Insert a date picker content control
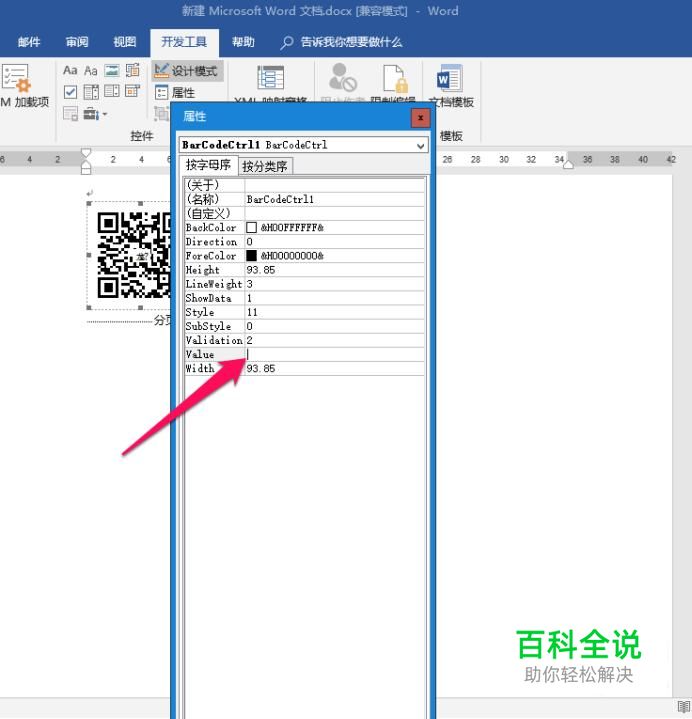Image resolution: width=692 pixels, height=719 pixels. pyautogui.click(x=133, y=92)
